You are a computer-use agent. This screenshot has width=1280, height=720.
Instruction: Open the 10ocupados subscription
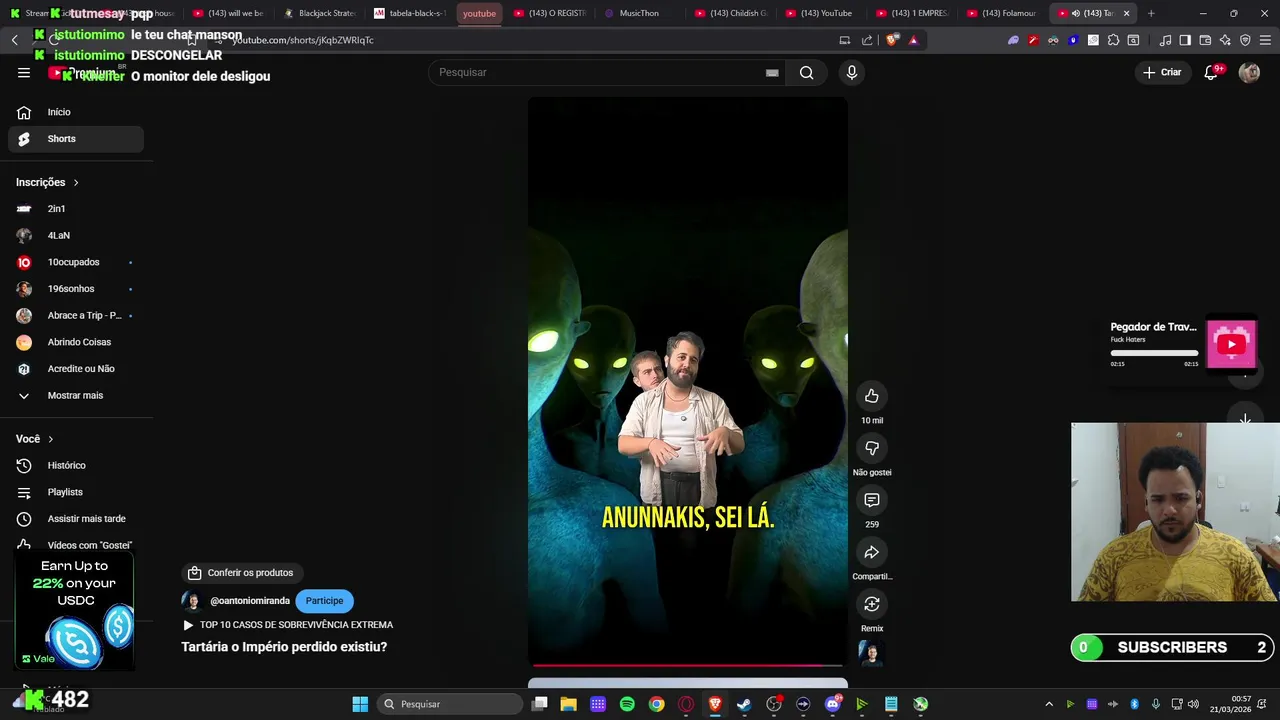76,262
